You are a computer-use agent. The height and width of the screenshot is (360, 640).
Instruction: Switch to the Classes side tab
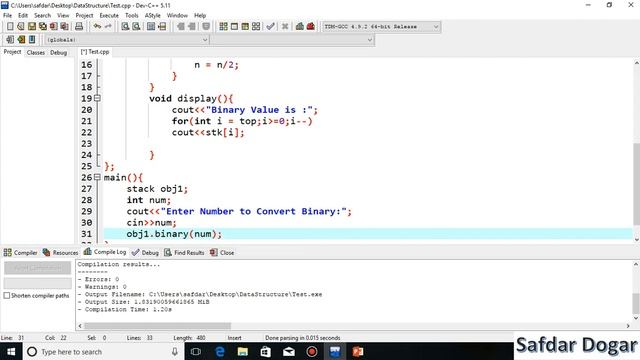pyautogui.click(x=36, y=53)
